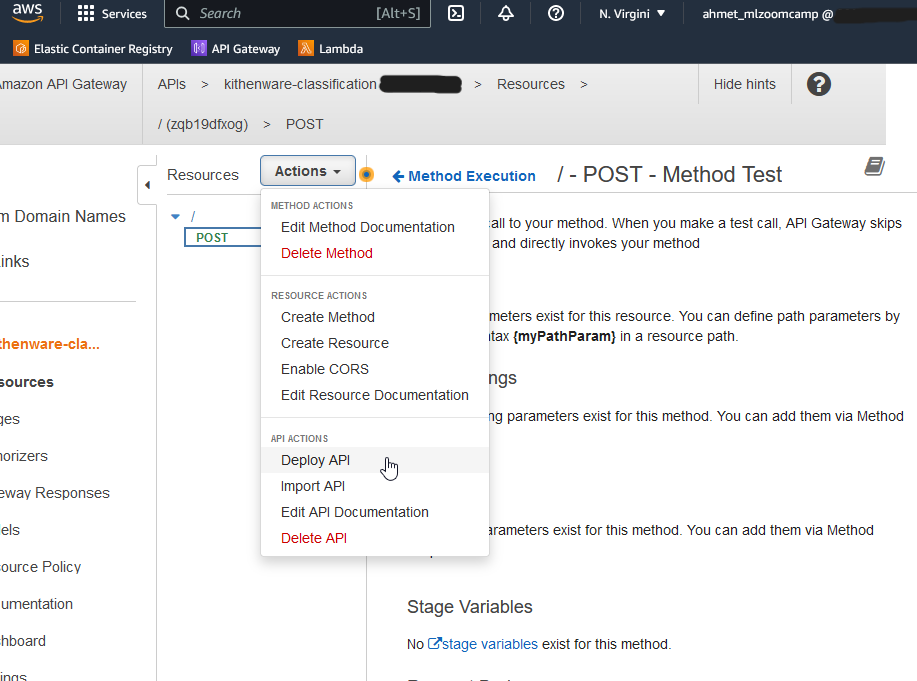
Task: Click the Stage Variables heading
Action: (x=470, y=607)
